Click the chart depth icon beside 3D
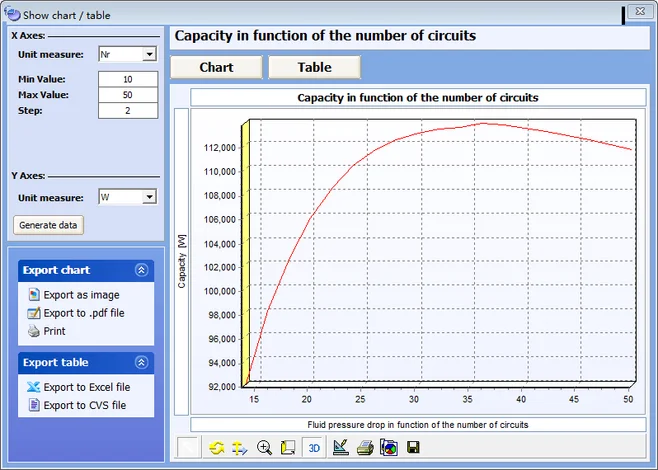The width and height of the screenshot is (658, 470). [289, 448]
